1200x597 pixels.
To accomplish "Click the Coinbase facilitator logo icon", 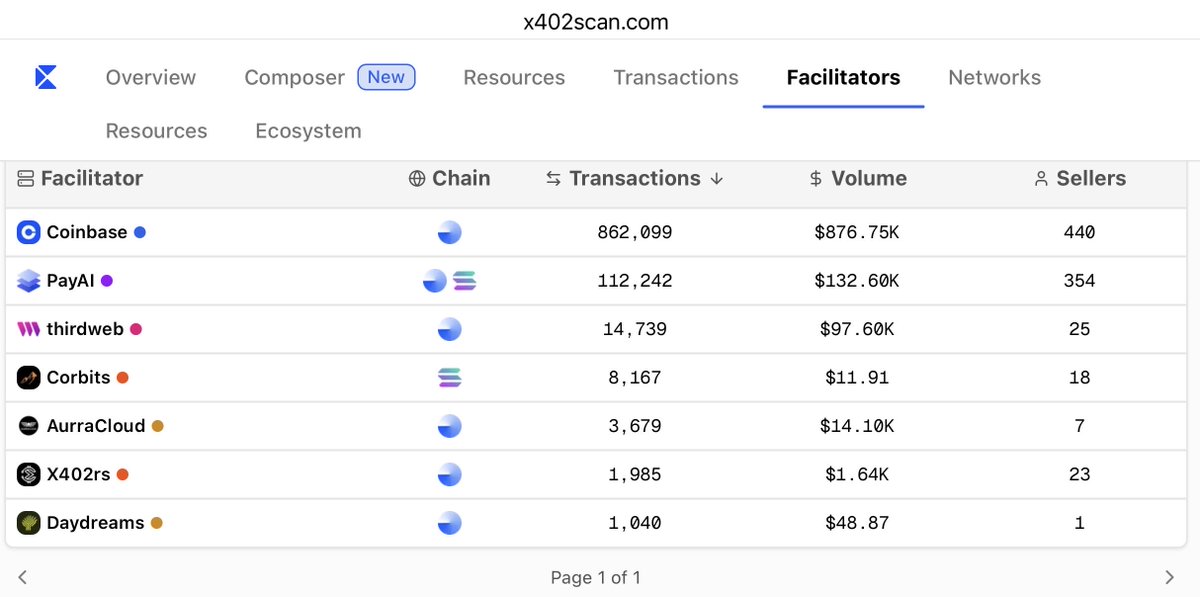I will click(27, 232).
